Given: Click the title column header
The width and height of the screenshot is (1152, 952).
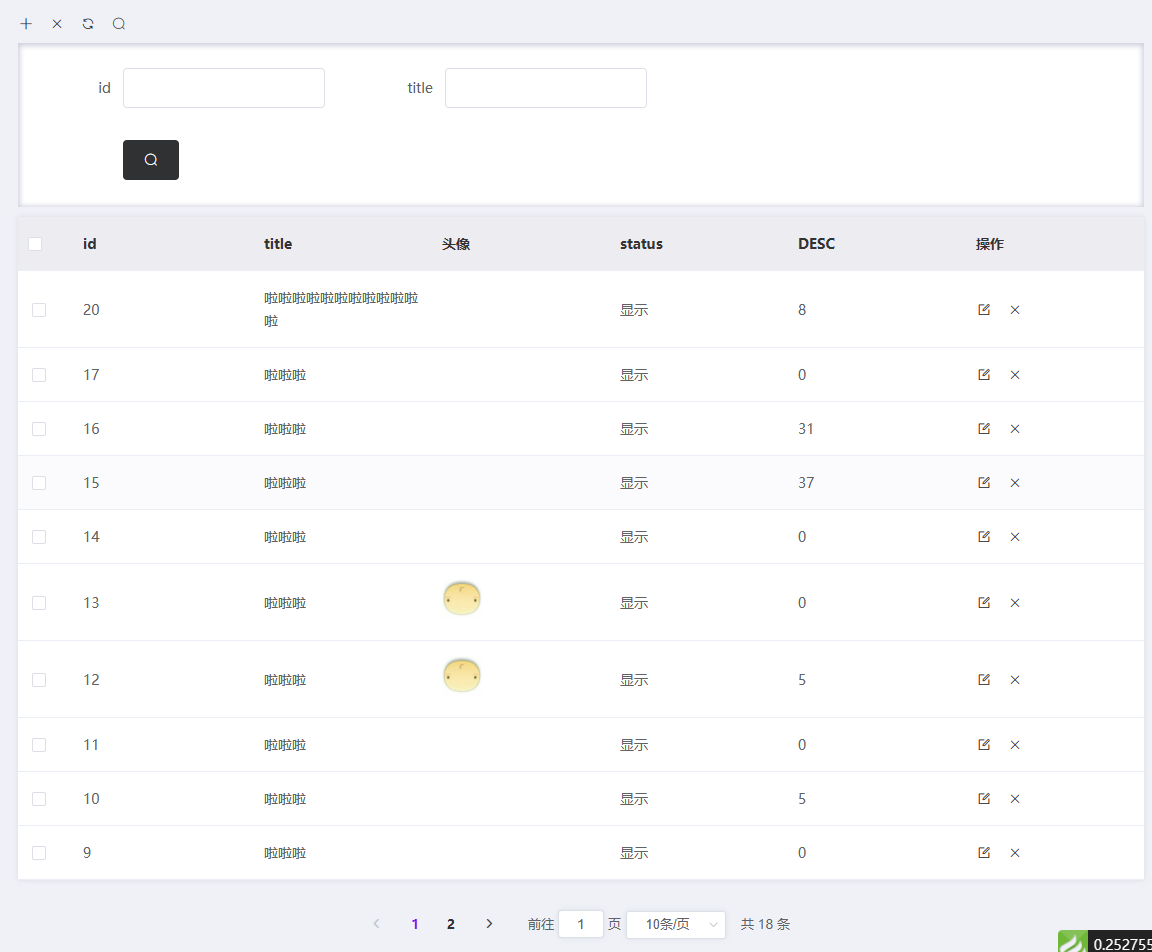Looking at the screenshot, I should coord(278,244).
